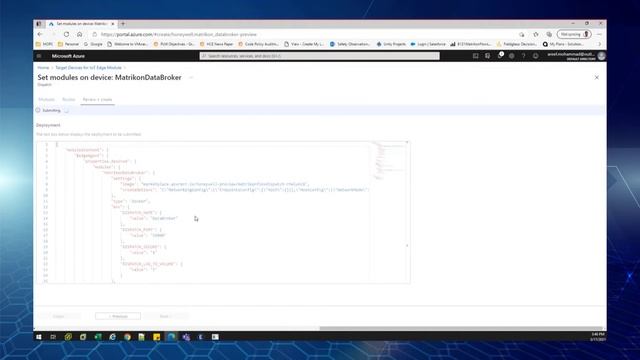
Task: Open the browser ellipsis menu
Action: coord(600,34)
